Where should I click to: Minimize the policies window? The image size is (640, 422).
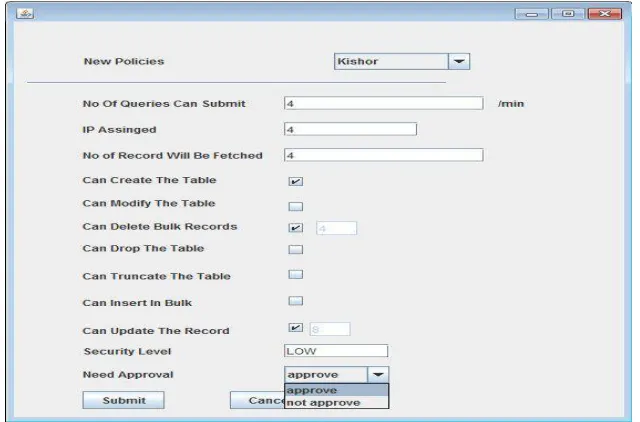(531, 14)
